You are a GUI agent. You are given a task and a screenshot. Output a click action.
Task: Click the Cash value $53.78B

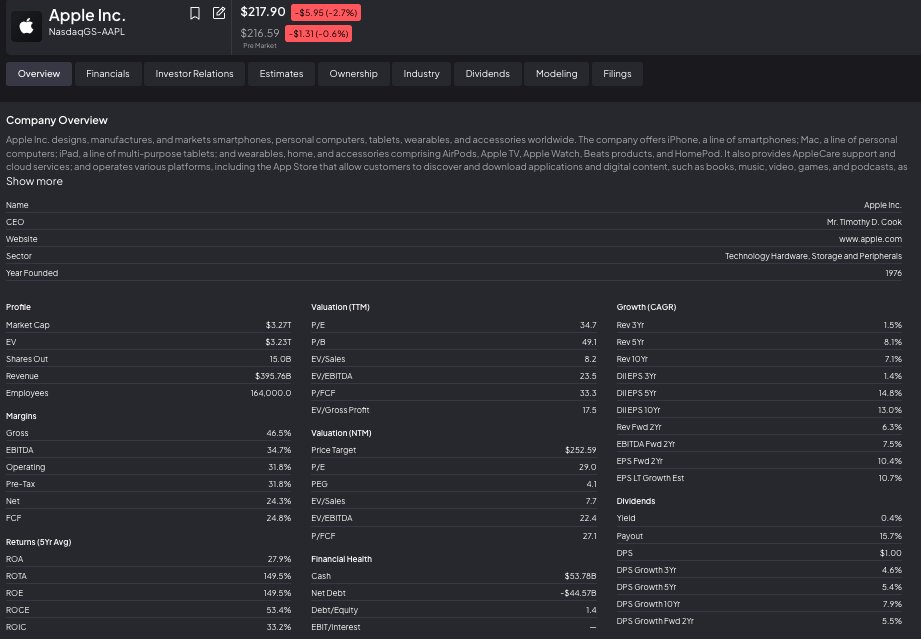coord(580,576)
